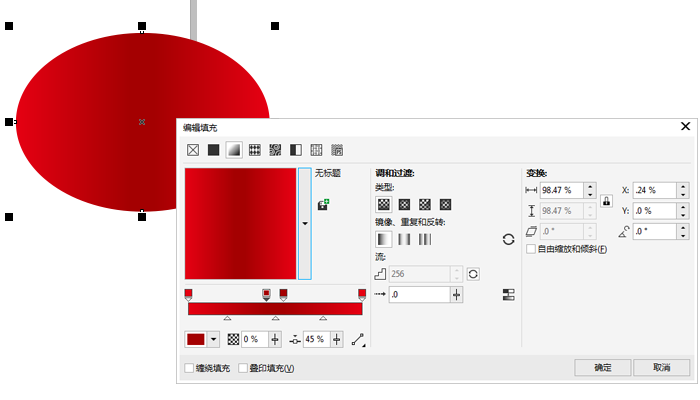Viewport: 700px width, 400px height.
Task: Click the first midpoint triangle under gradient
Action: 227,318
